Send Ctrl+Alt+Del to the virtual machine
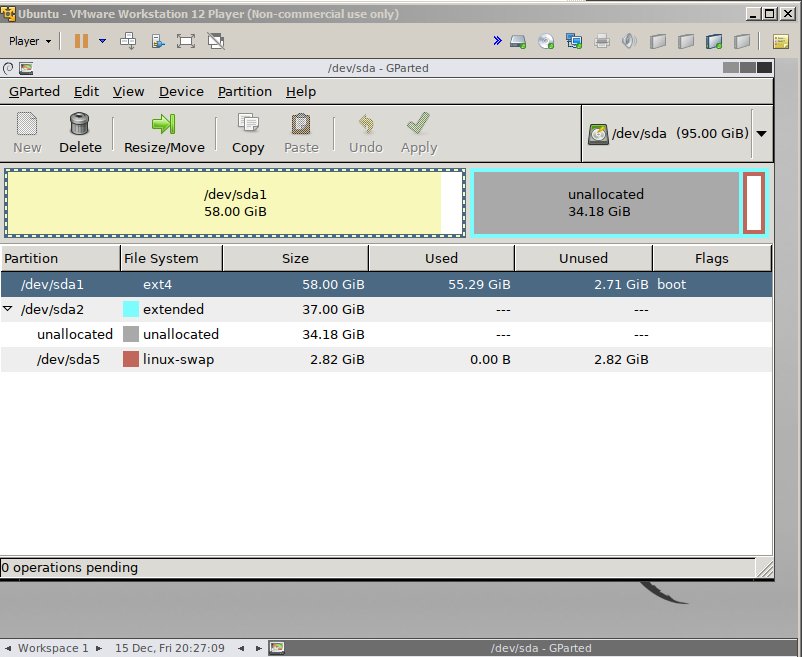Image resolution: width=802 pixels, height=657 pixels. coord(128,41)
